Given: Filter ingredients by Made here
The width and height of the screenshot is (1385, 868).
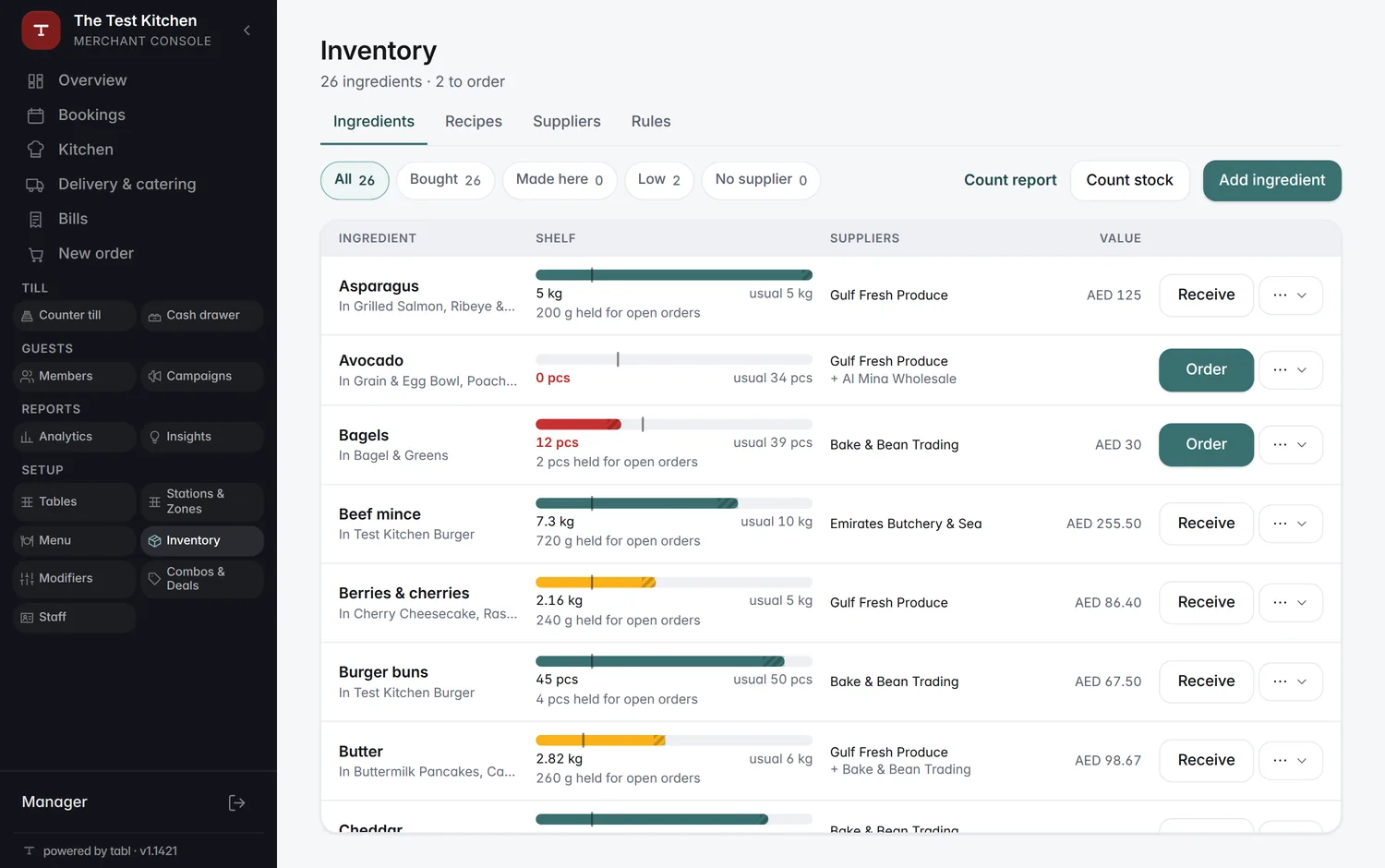Looking at the screenshot, I should pyautogui.click(x=560, y=180).
